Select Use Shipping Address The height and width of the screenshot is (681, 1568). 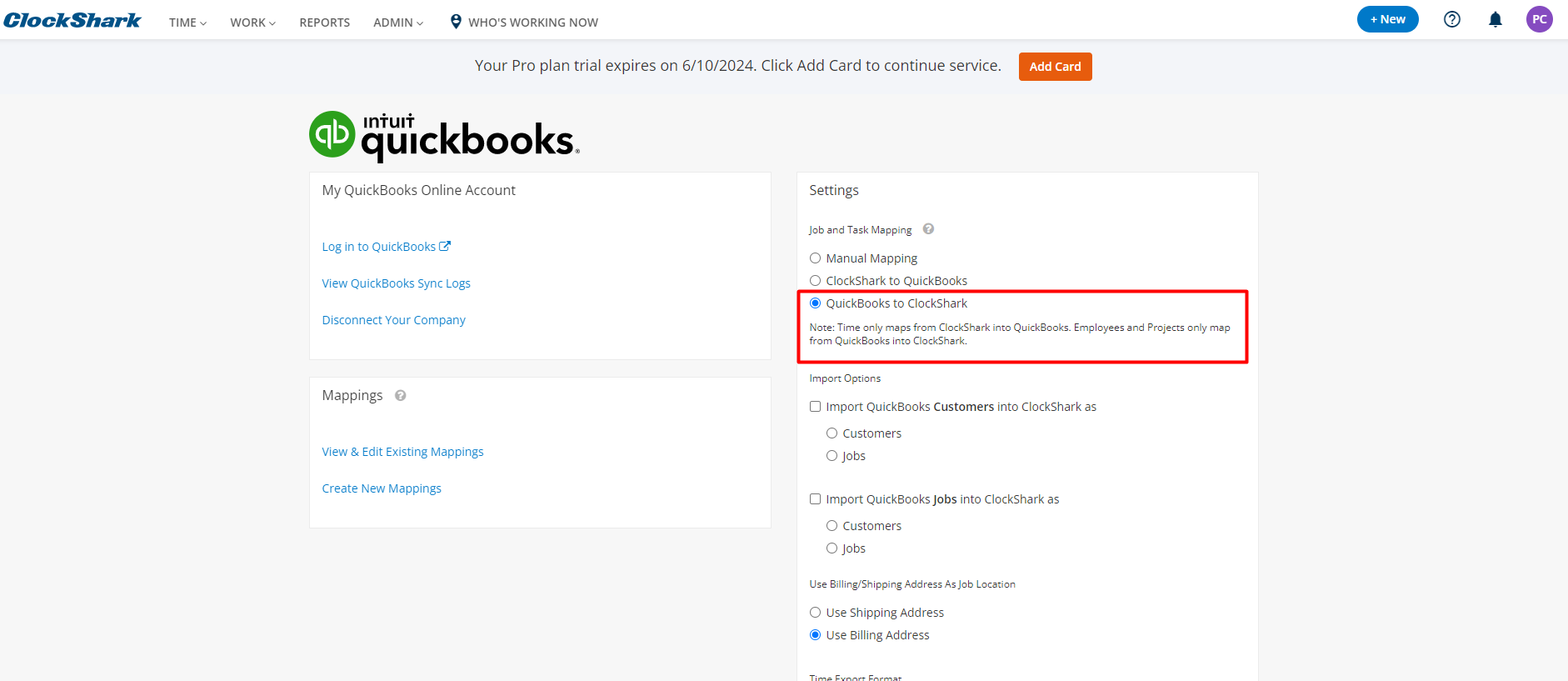(x=815, y=613)
